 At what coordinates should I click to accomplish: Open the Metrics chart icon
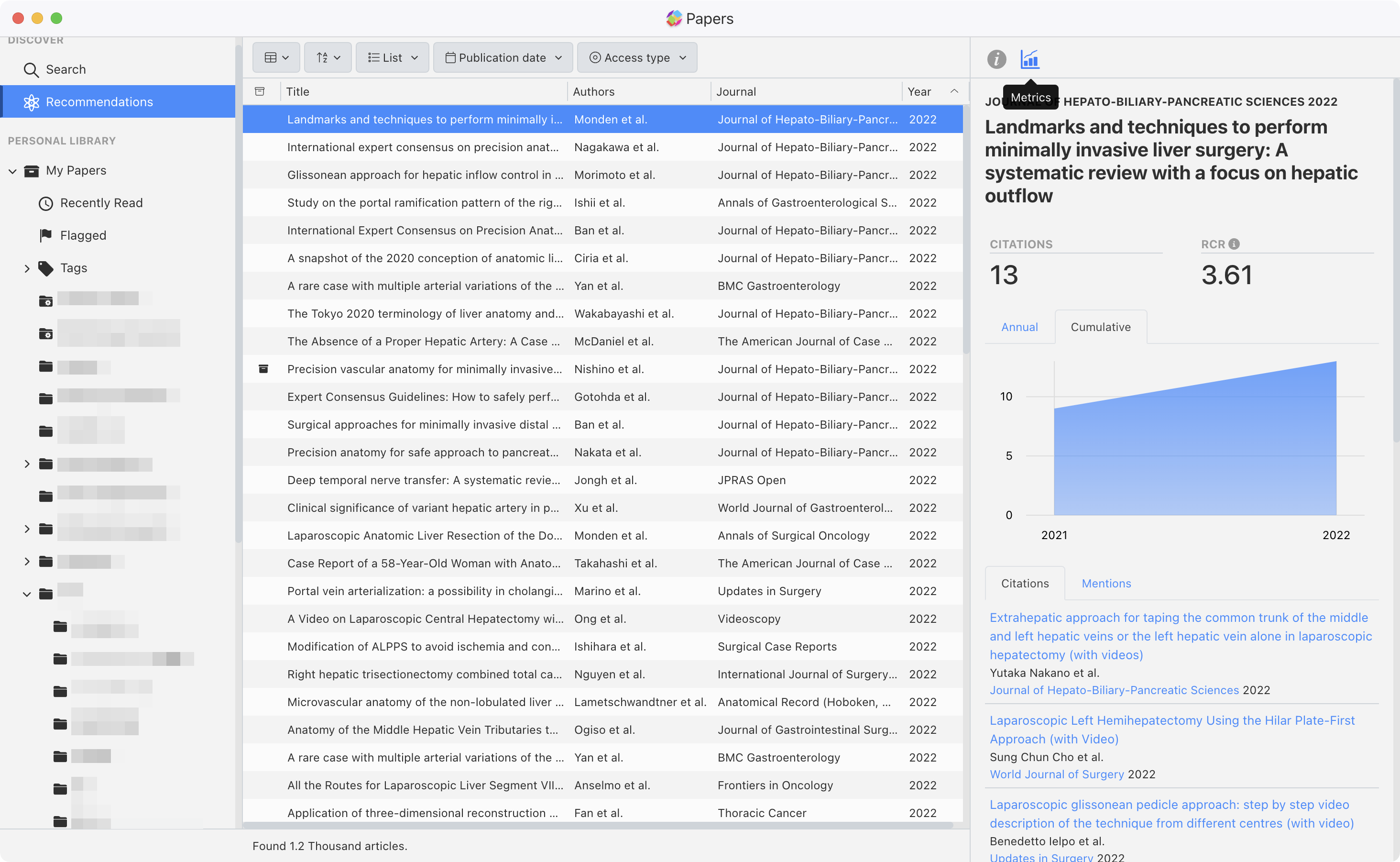tap(1029, 59)
